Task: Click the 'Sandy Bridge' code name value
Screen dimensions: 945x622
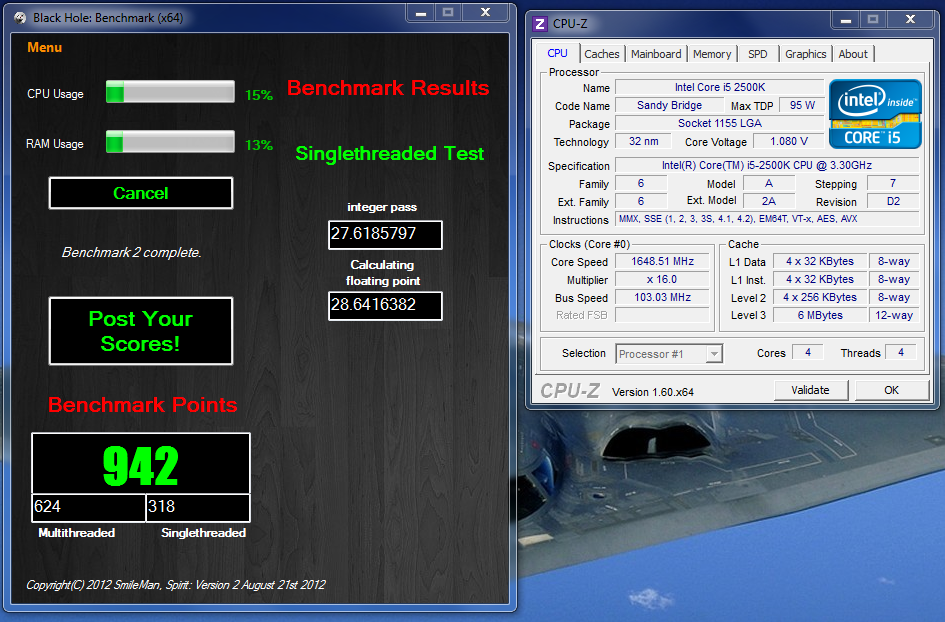Action: [669, 105]
